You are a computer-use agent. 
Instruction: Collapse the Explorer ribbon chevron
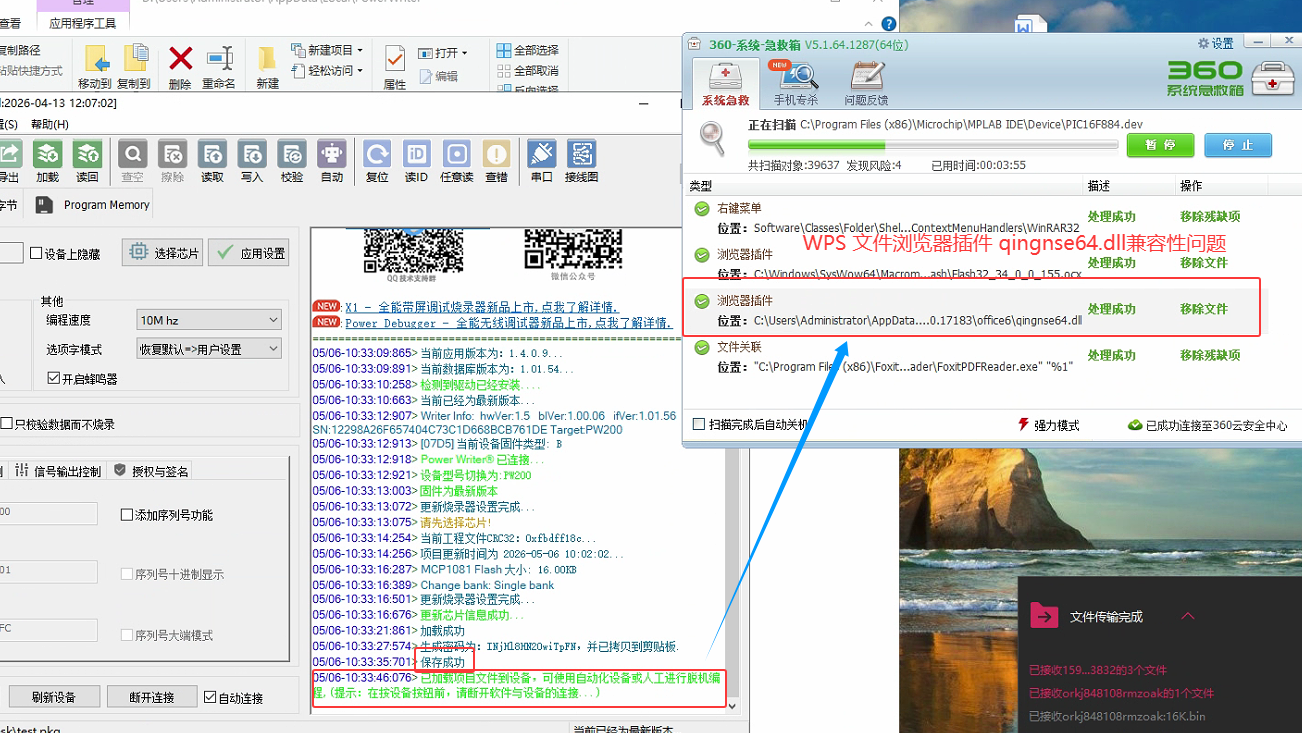tap(868, 24)
